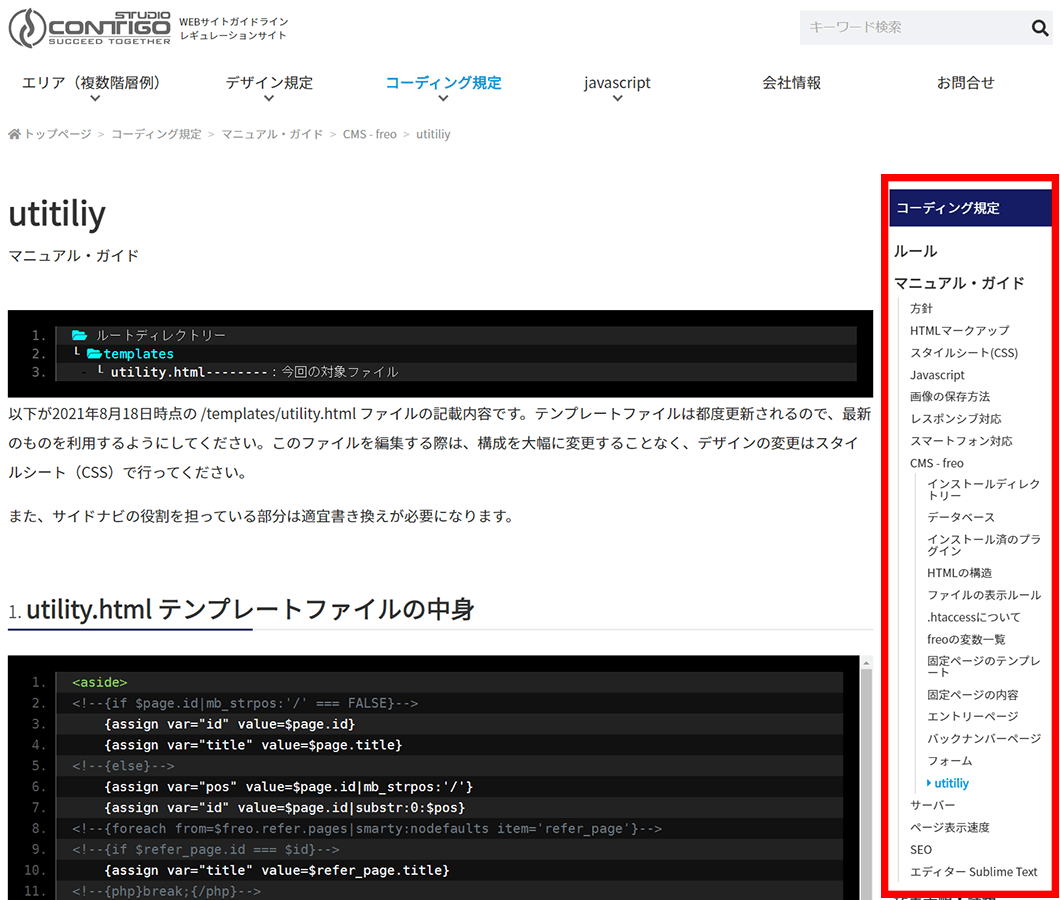The width and height of the screenshot is (1060, 900).
Task: Open freoの変数一覧 in sidebar
Action: coord(966,640)
